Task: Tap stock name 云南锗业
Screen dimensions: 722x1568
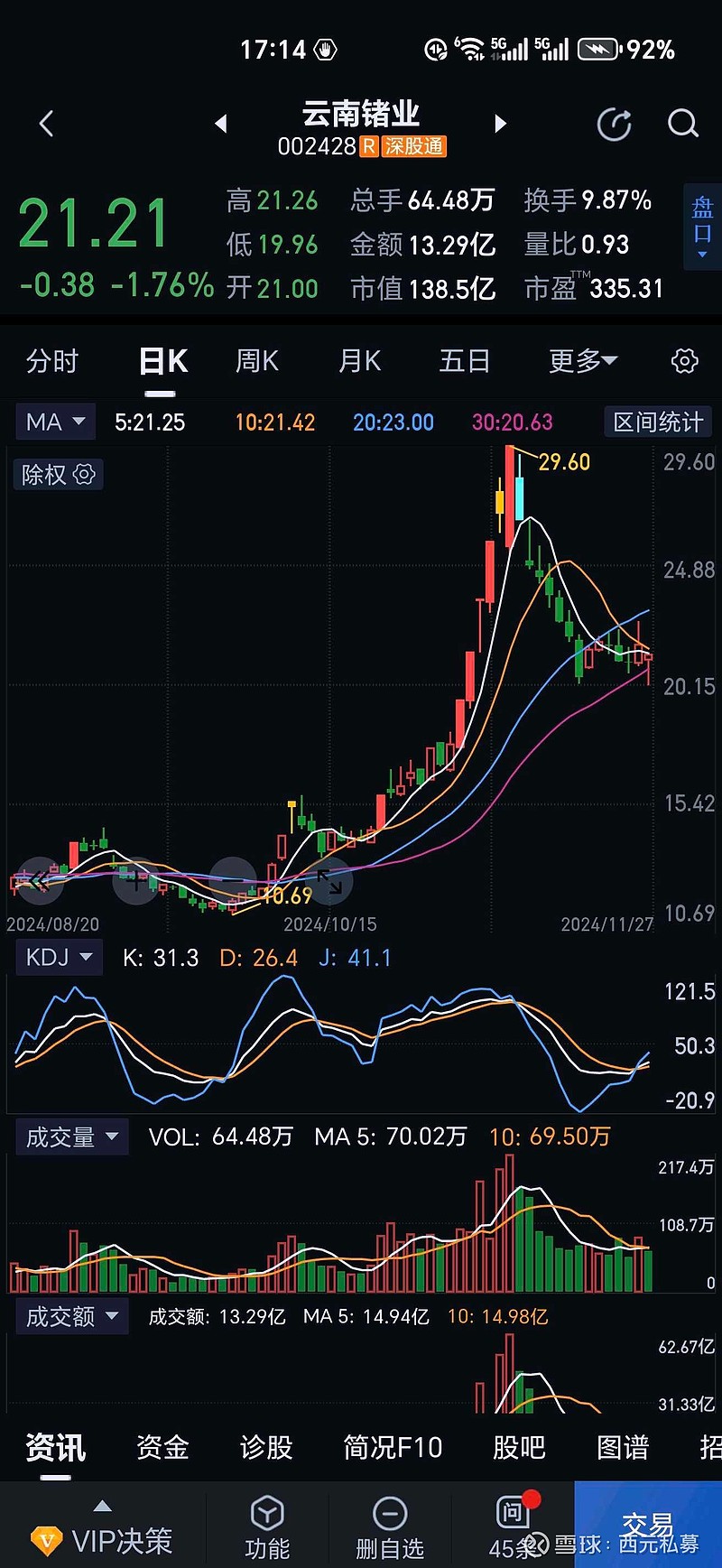Action: 361,114
